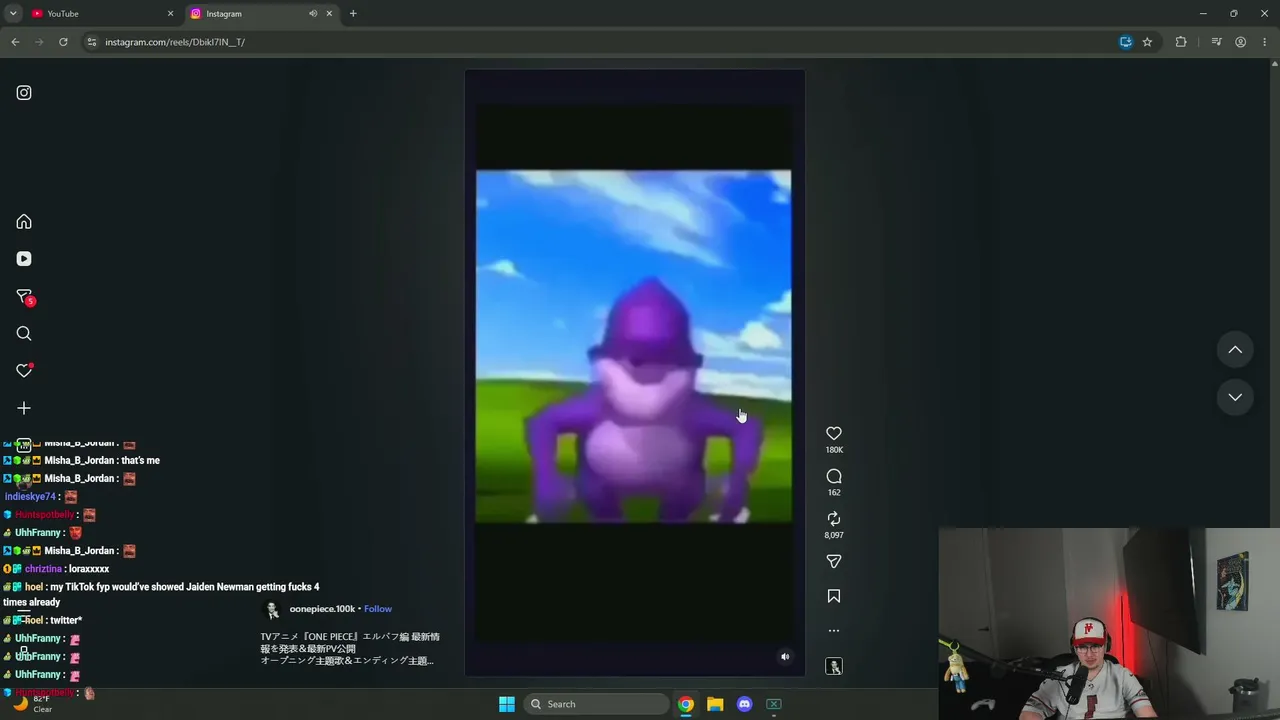Image resolution: width=1280 pixels, height=720 pixels.
Task: Open comments on the reel
Action: coord(834,476)
